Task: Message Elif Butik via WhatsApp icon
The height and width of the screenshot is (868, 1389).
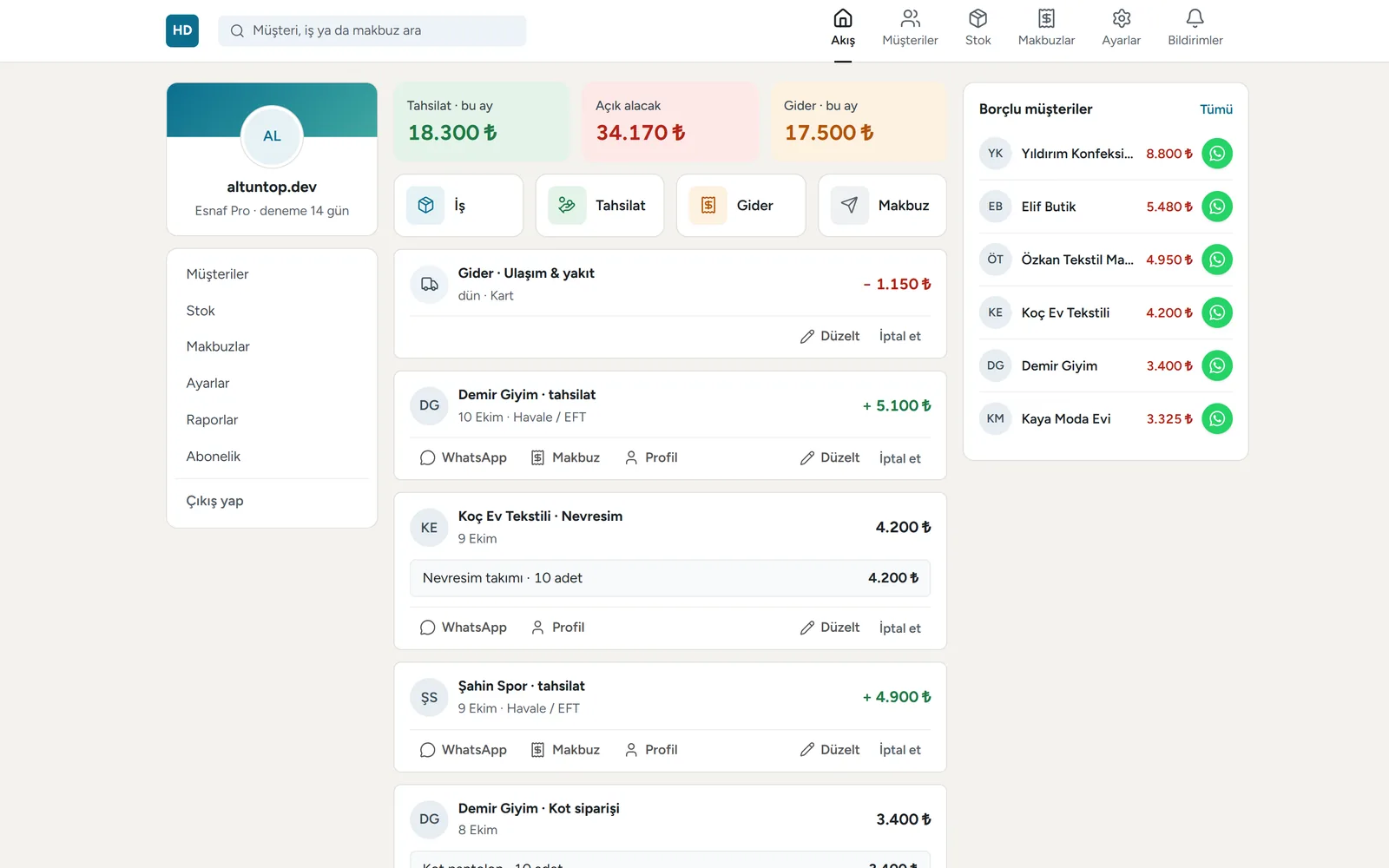Action: pos(1217,207)
